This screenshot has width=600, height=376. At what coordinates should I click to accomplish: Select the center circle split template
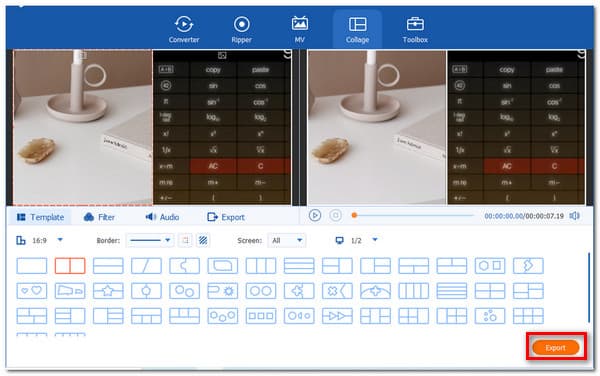146,291
